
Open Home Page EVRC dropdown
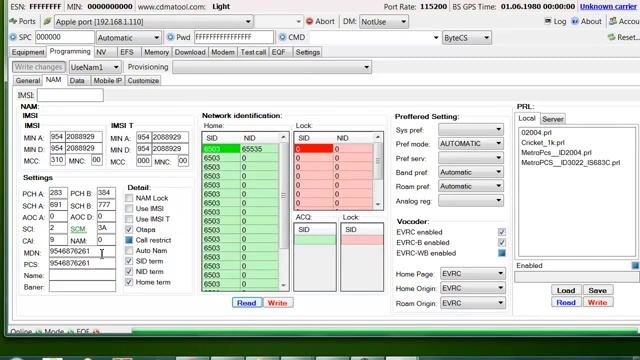473,274
